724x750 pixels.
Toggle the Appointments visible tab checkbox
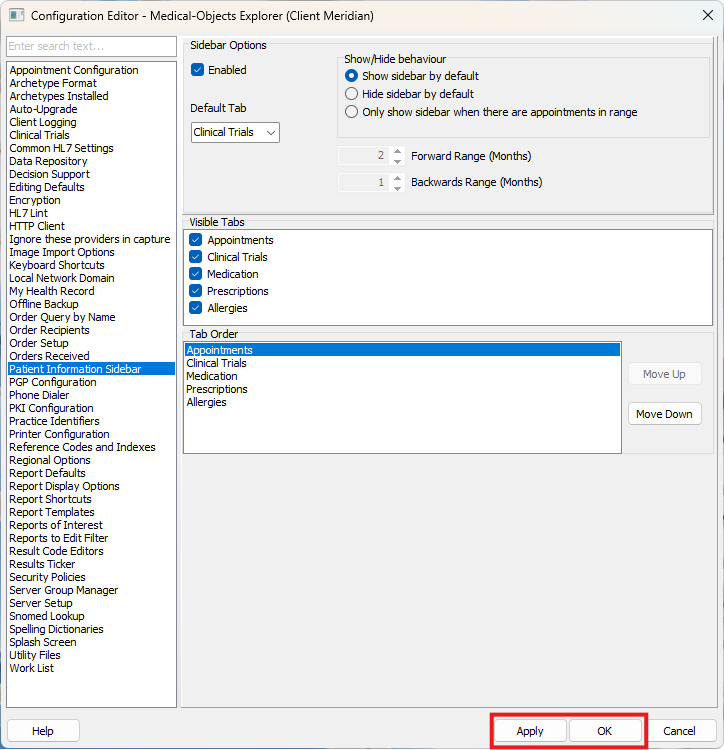tap(196, 240)
